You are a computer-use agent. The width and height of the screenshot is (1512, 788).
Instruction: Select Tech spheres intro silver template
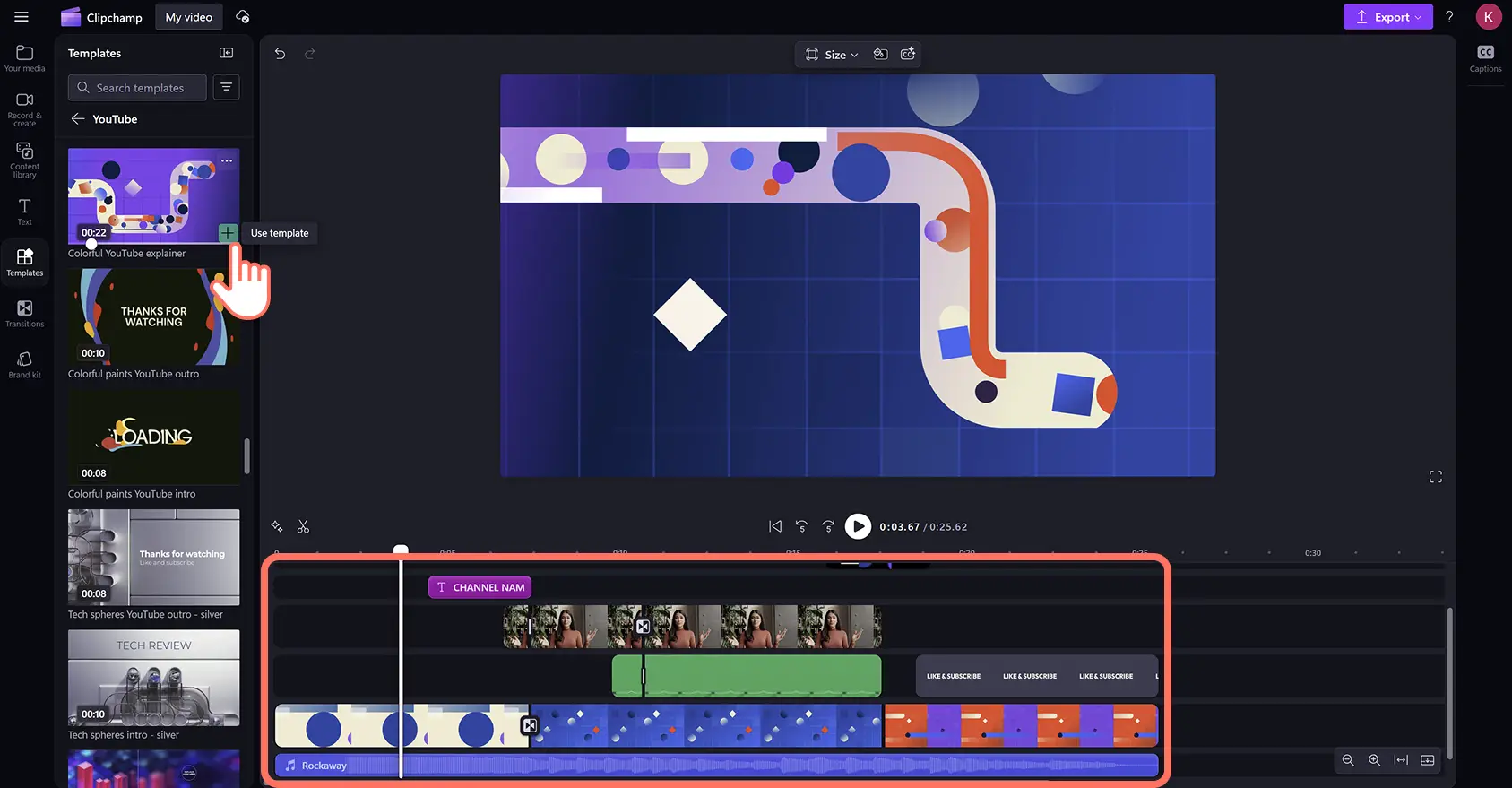coord(153,677)
